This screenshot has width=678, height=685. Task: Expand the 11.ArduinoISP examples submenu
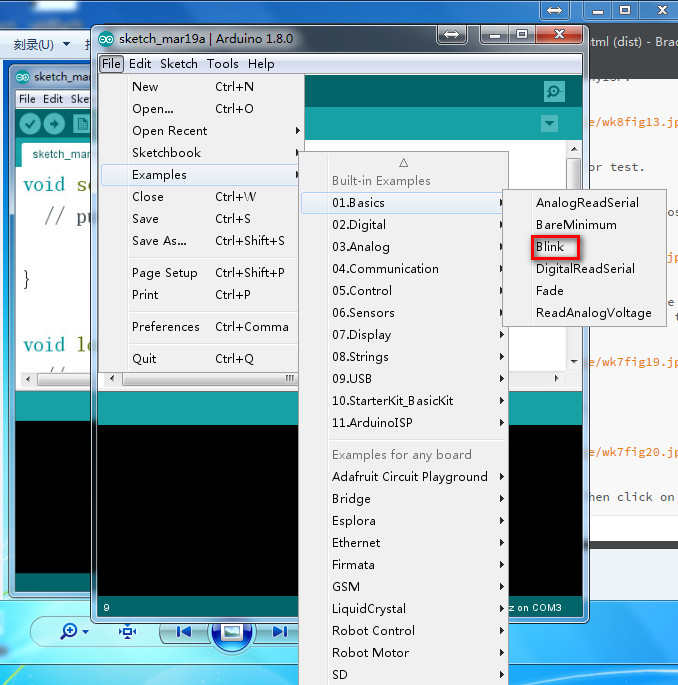tap(404, 422)
